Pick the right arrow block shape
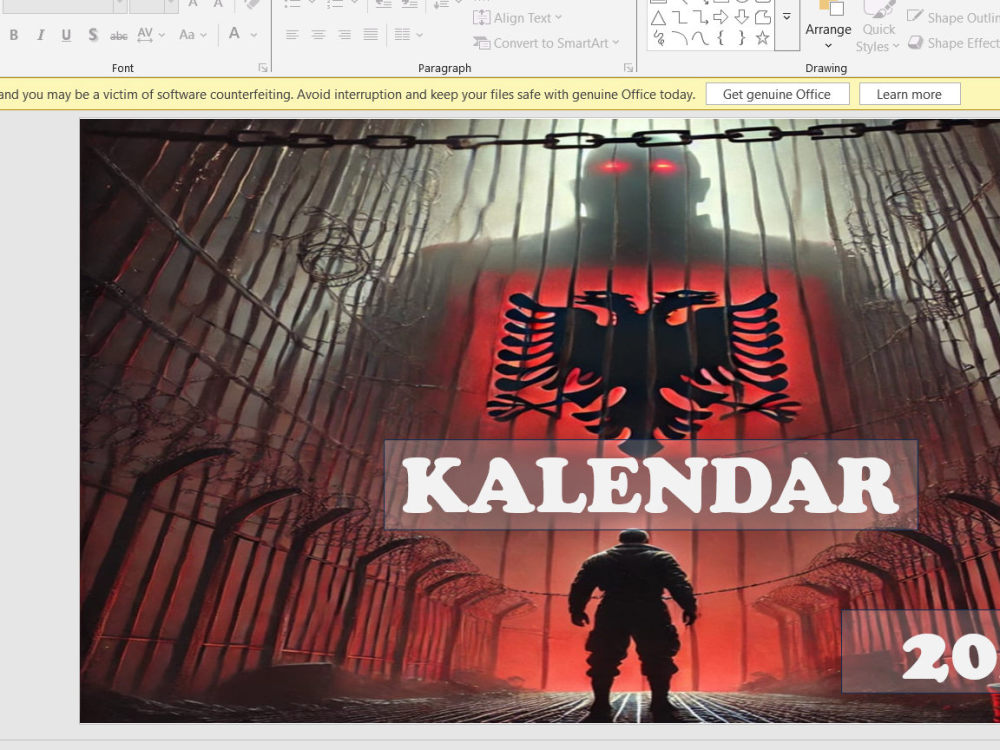 pyautogui.click(x=721, y=18)
